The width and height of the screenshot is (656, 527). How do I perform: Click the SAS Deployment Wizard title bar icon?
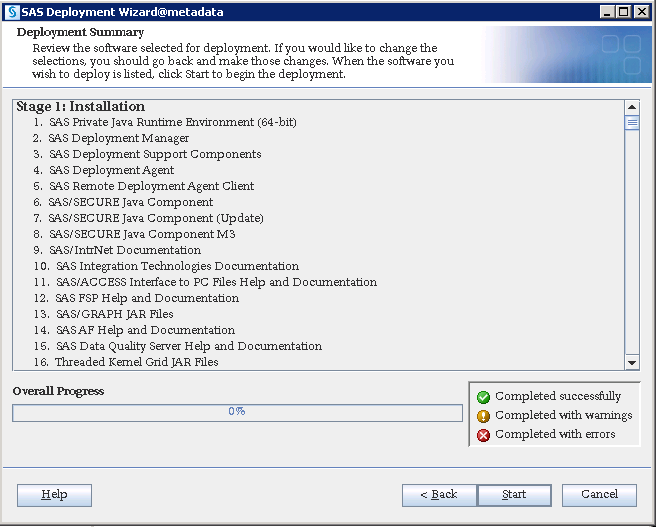point(12,12)
